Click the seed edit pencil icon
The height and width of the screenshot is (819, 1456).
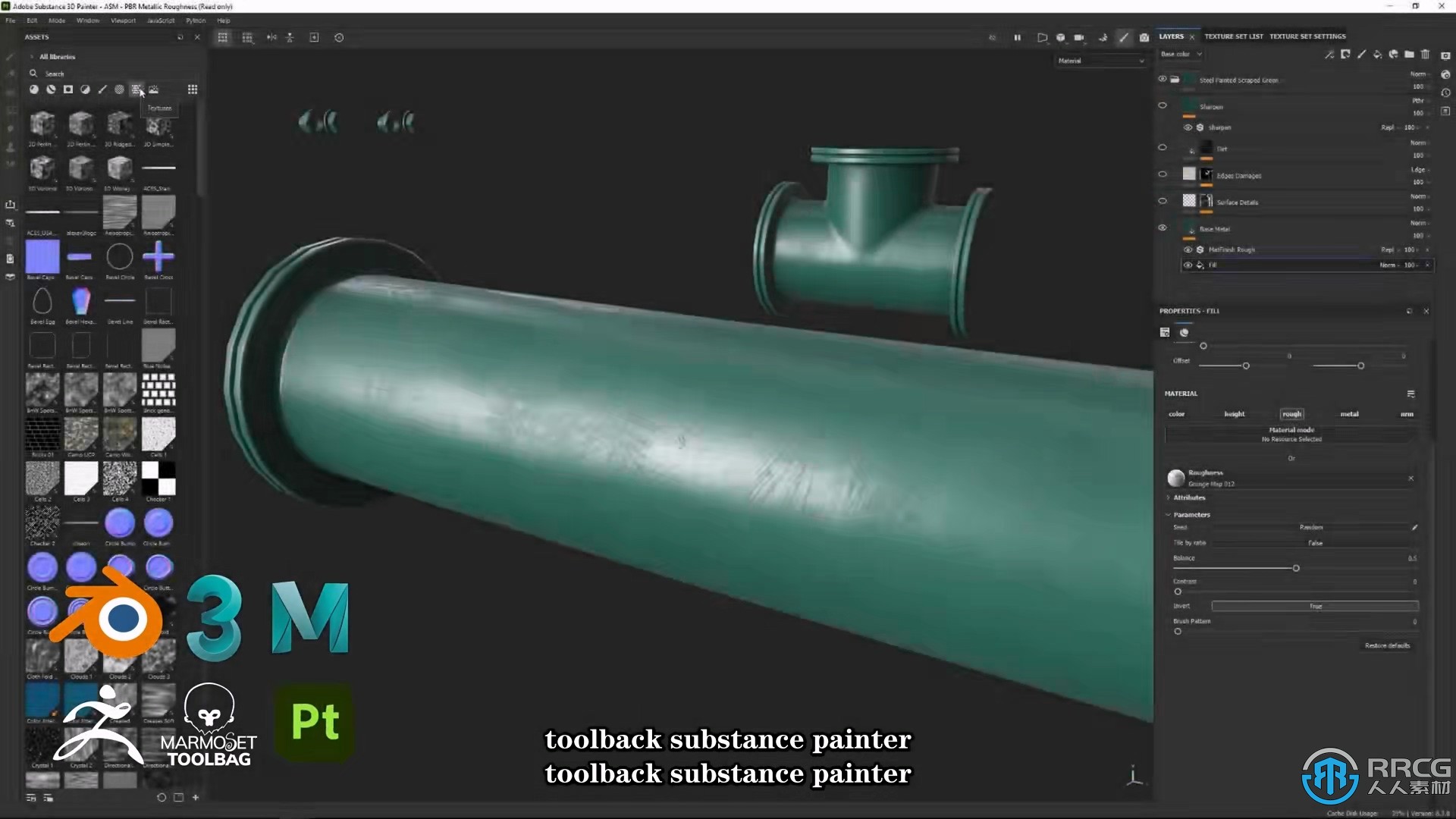click(1414, 528)
